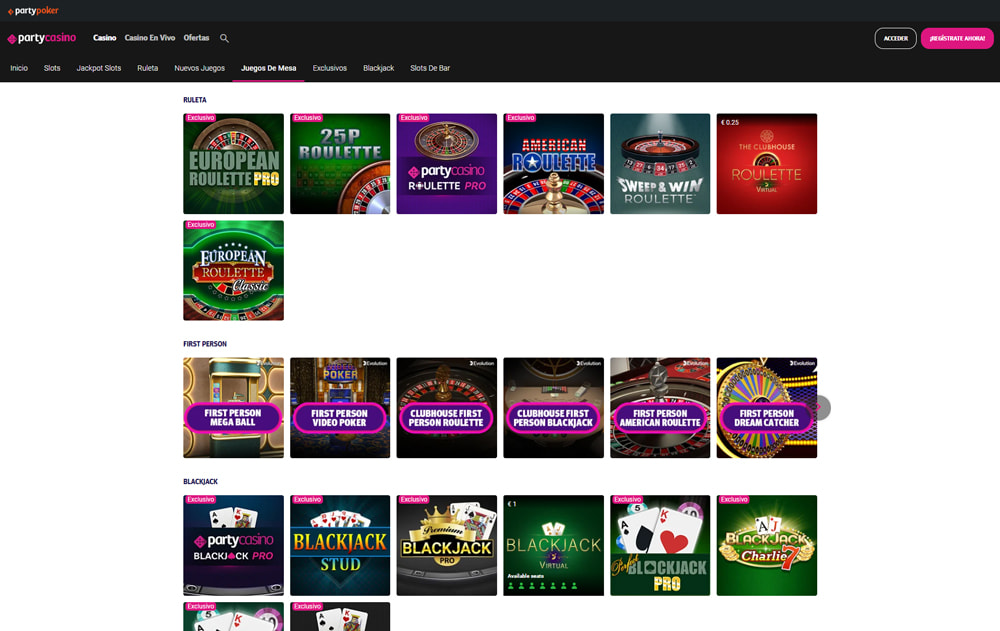Open the Ofertas menu item

click(x=196, y=38)
